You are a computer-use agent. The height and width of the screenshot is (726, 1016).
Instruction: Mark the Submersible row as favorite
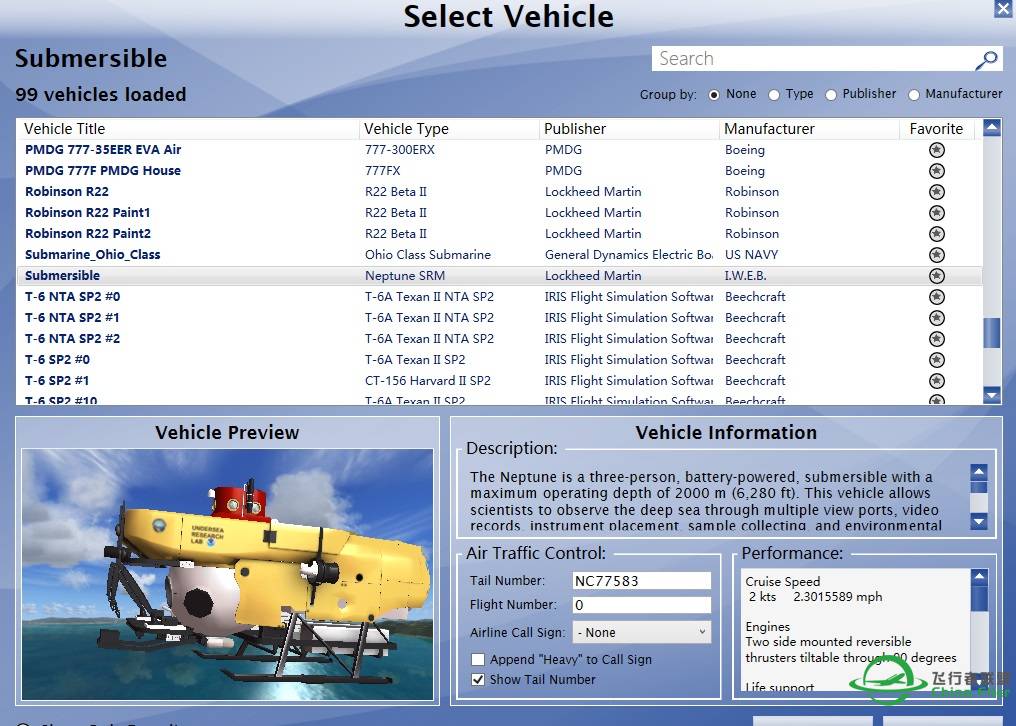coord(936,276)
